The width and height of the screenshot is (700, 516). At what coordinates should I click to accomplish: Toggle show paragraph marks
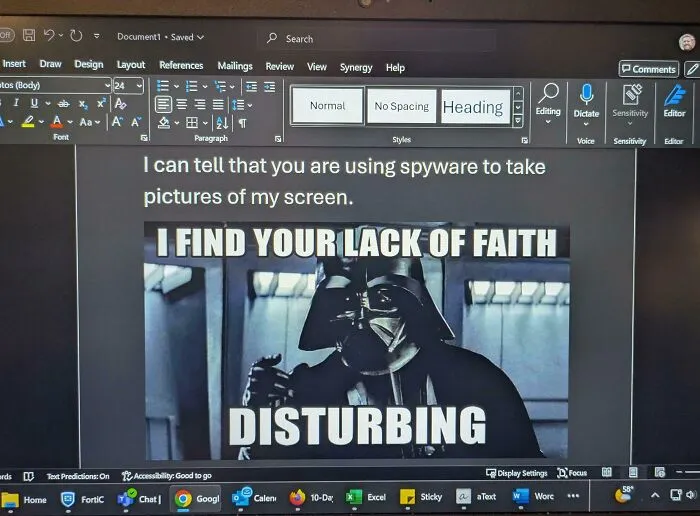pyautogui.click(x=242, y=123)
